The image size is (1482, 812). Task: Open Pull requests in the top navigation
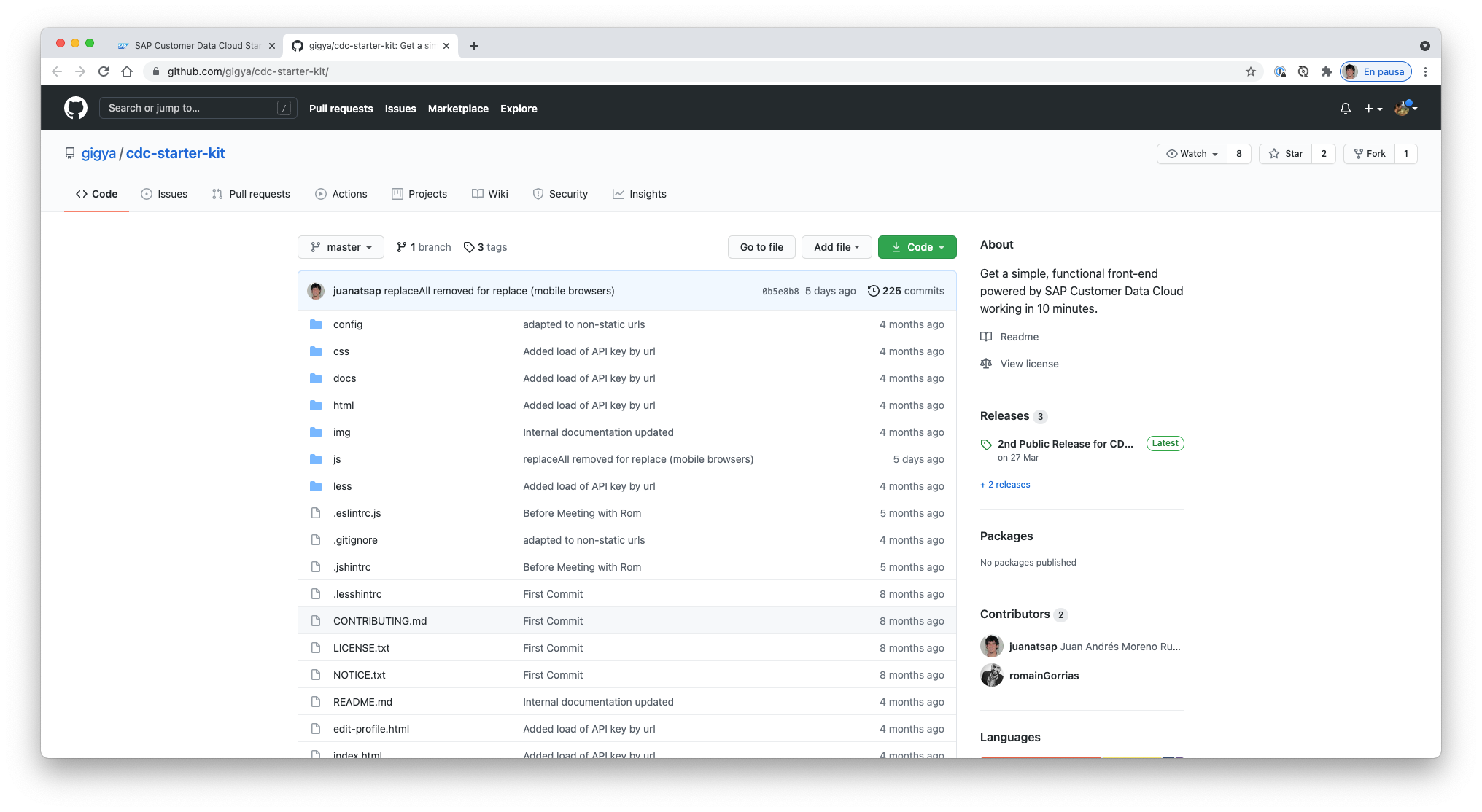click(341, 109)
